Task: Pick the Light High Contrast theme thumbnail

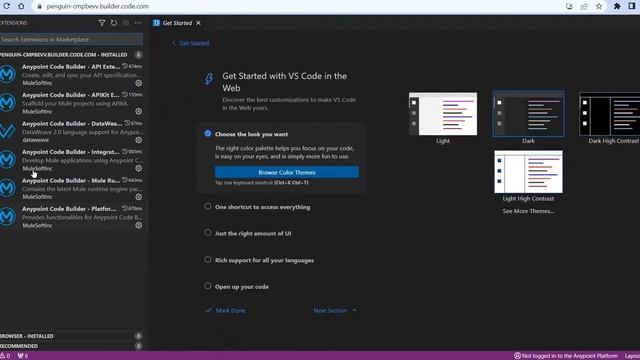Action: click(x=528, y=172)
